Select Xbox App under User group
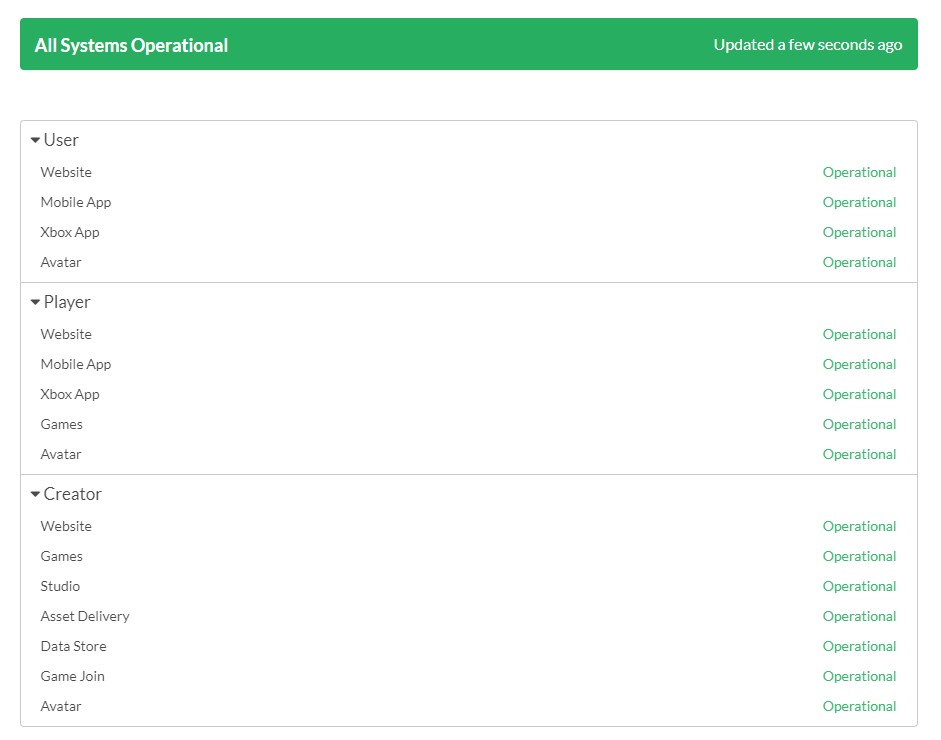The image size is (941, 740). click(70, 233)
